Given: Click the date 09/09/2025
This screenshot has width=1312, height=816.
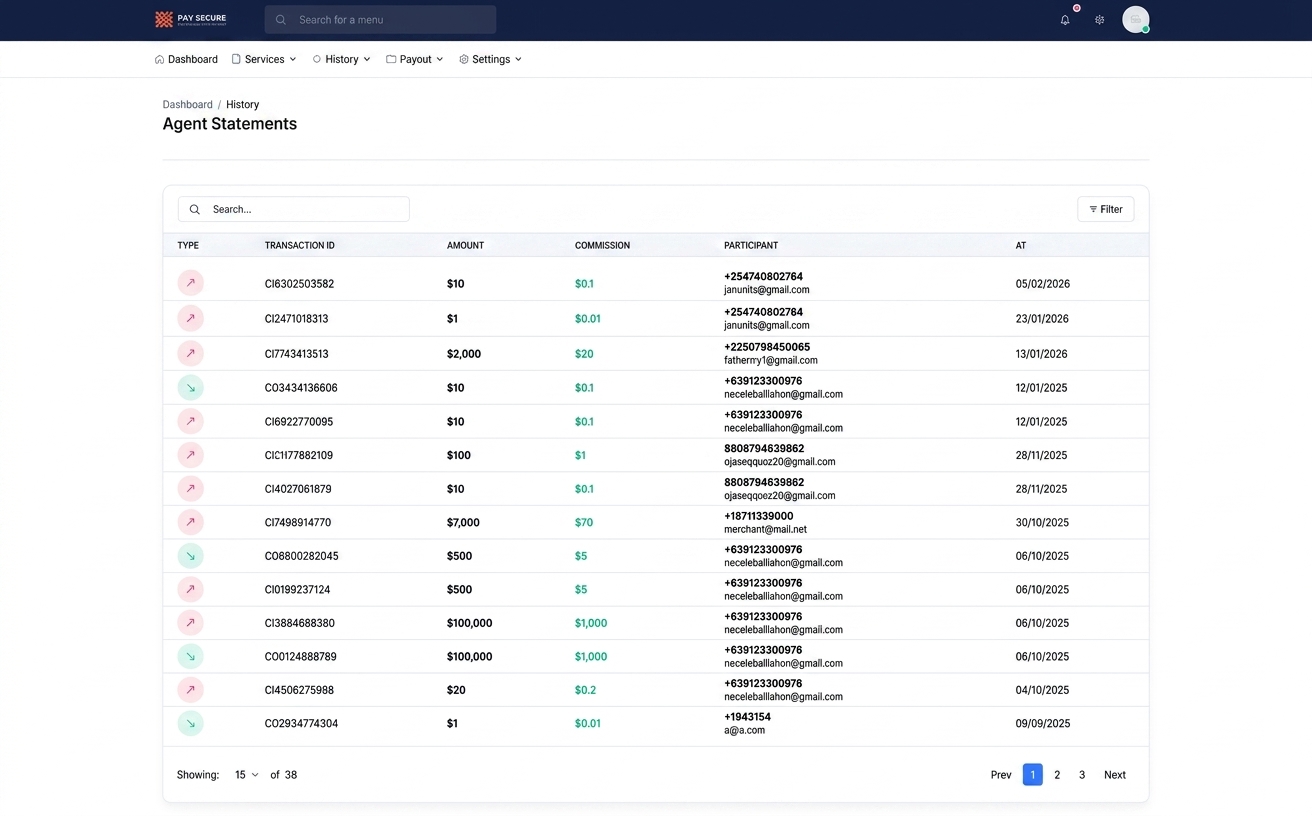Looking at the screenshot, I should click(x=1043, y=723).
